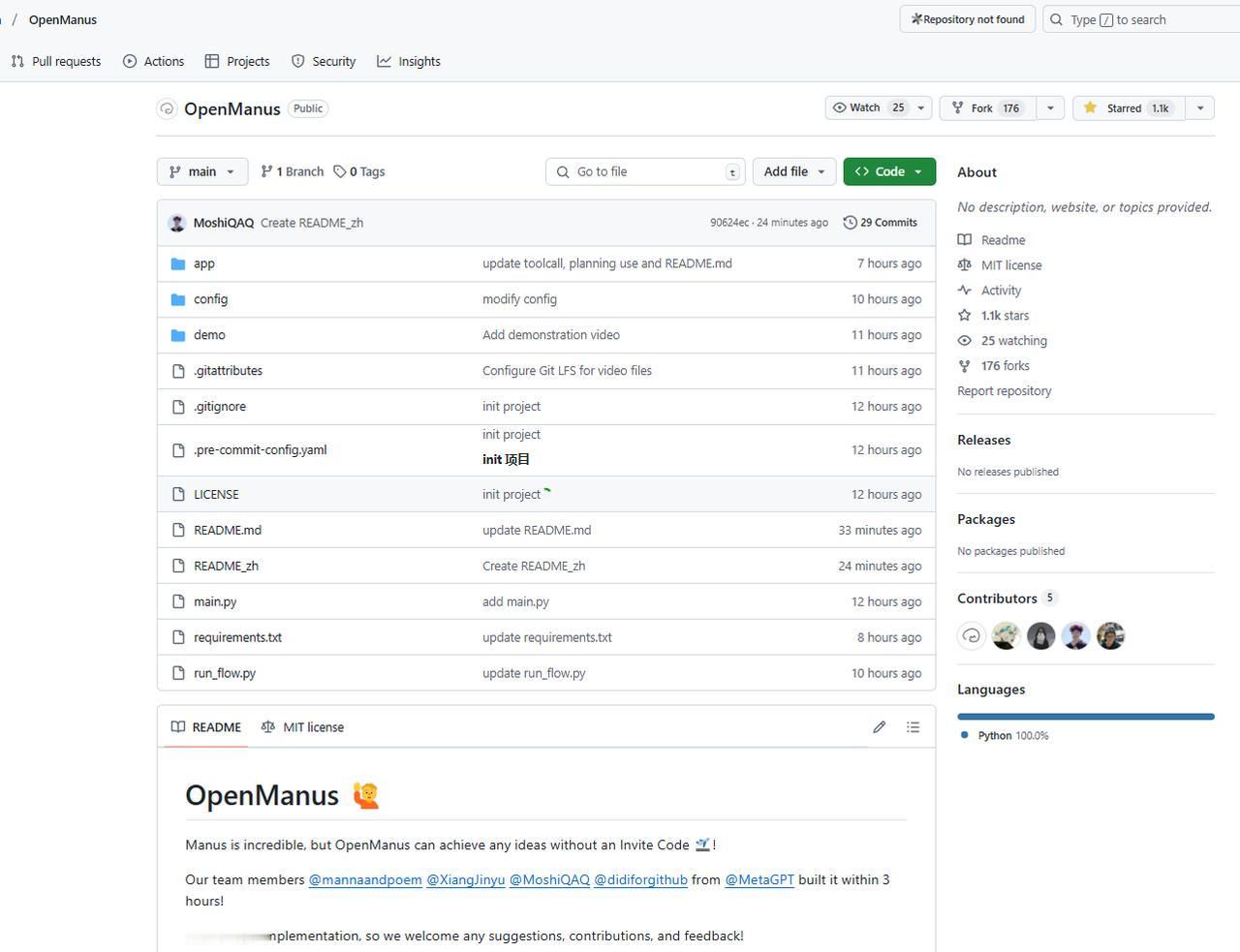Open commit hash 90624ec
Screen dimensions: 1240x952
coord(729,223)
